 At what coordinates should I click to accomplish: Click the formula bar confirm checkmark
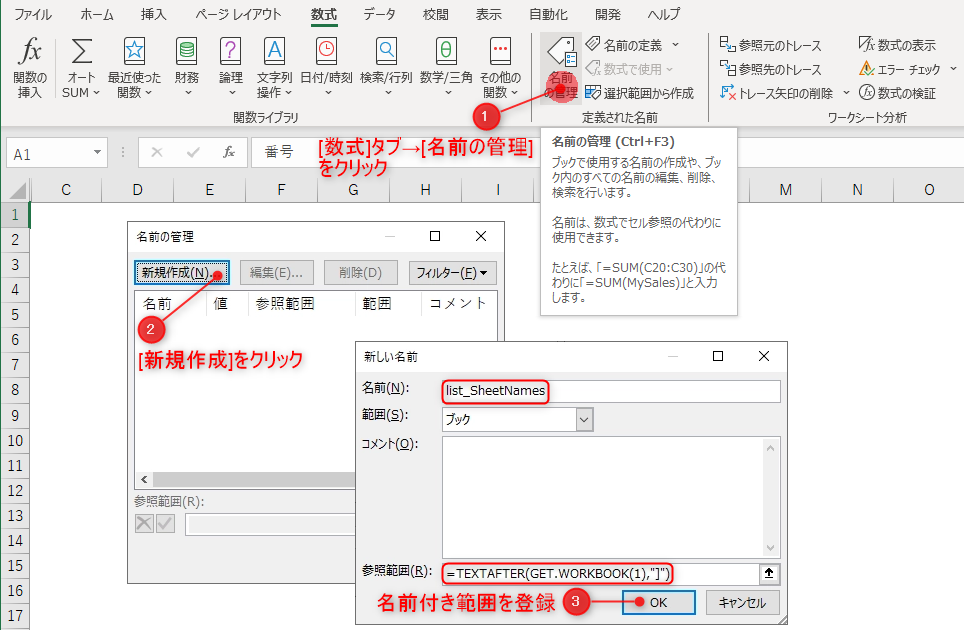(193, 152)
